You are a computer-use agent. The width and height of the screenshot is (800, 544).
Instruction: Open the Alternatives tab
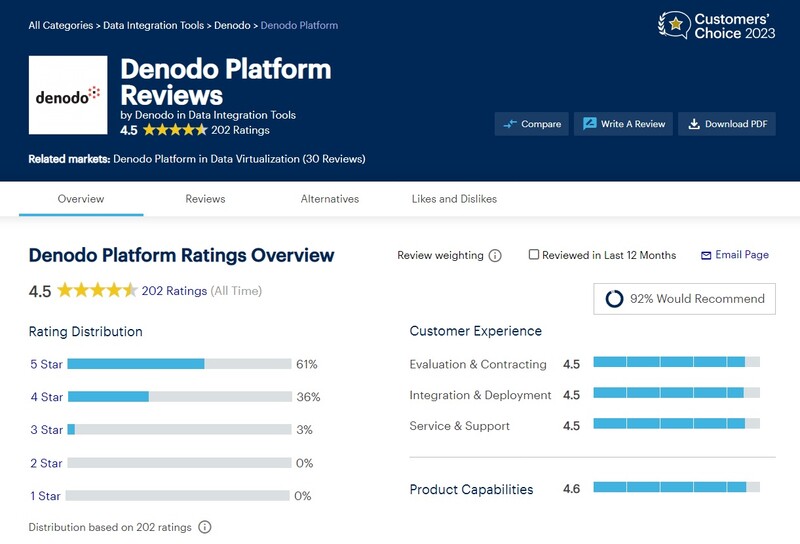330,199
